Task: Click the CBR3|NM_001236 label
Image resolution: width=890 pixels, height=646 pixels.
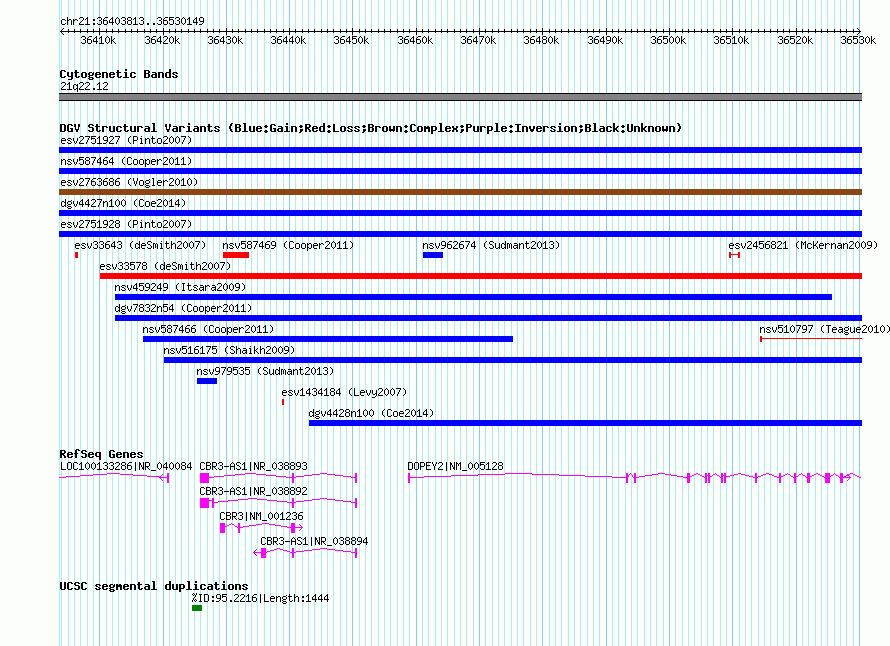Action: (x=261, y=516)
